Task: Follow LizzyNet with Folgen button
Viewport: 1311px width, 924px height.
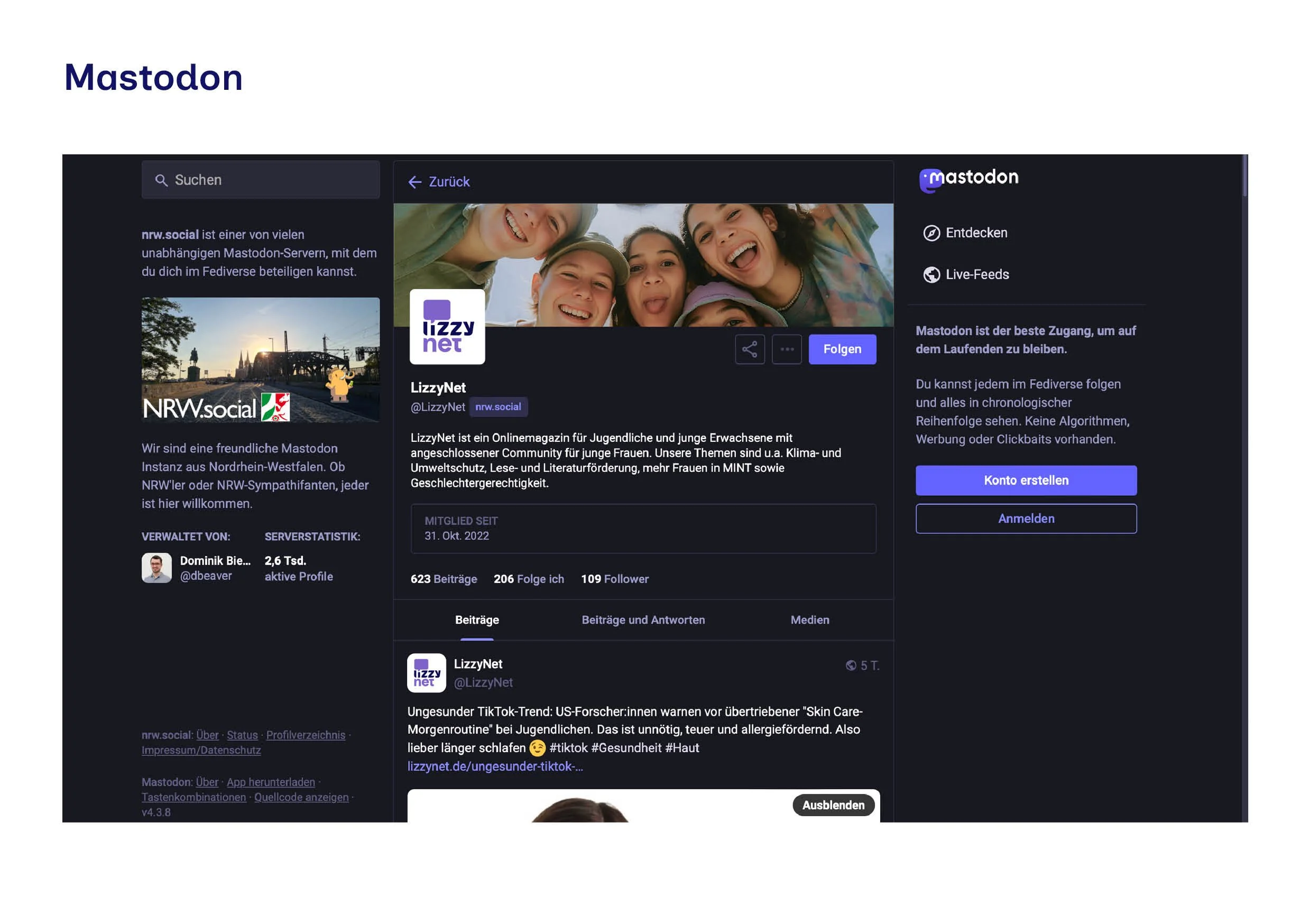Action: pyautogui.click(x=842, y=349)
